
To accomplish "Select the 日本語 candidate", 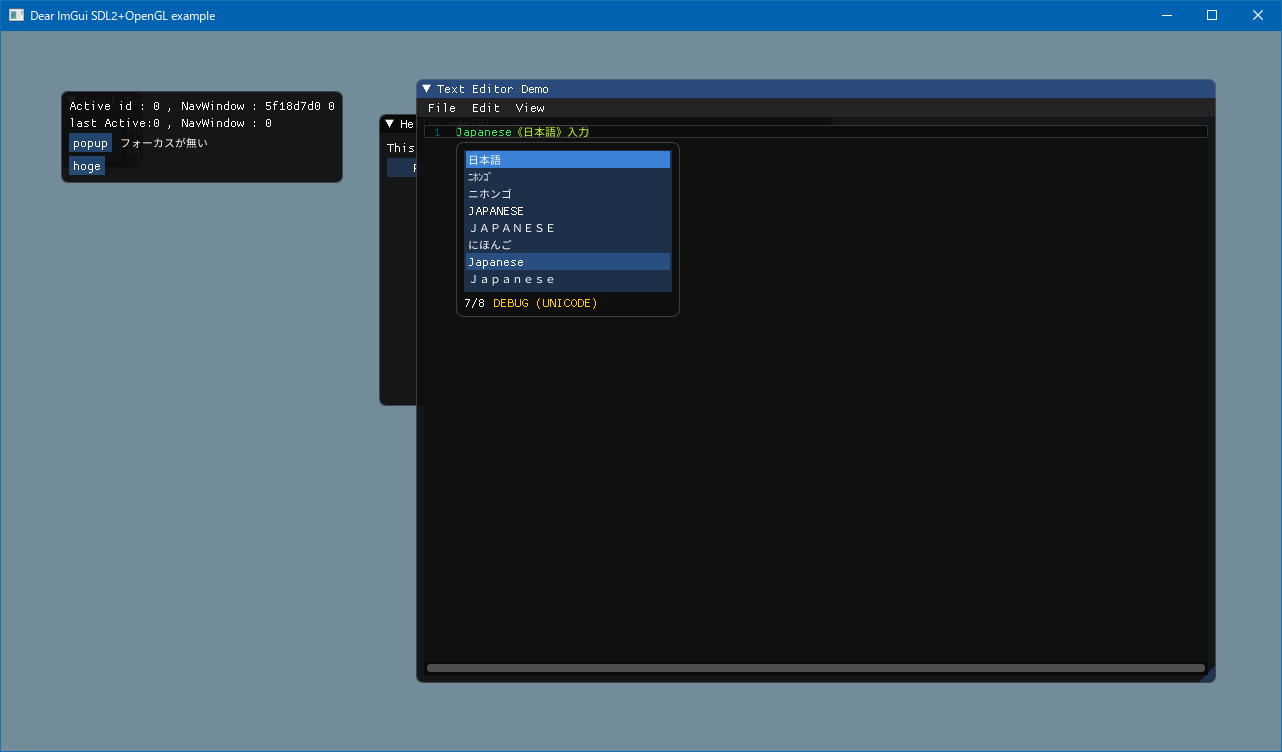I will pyautogui.click(x=567, y=160).
